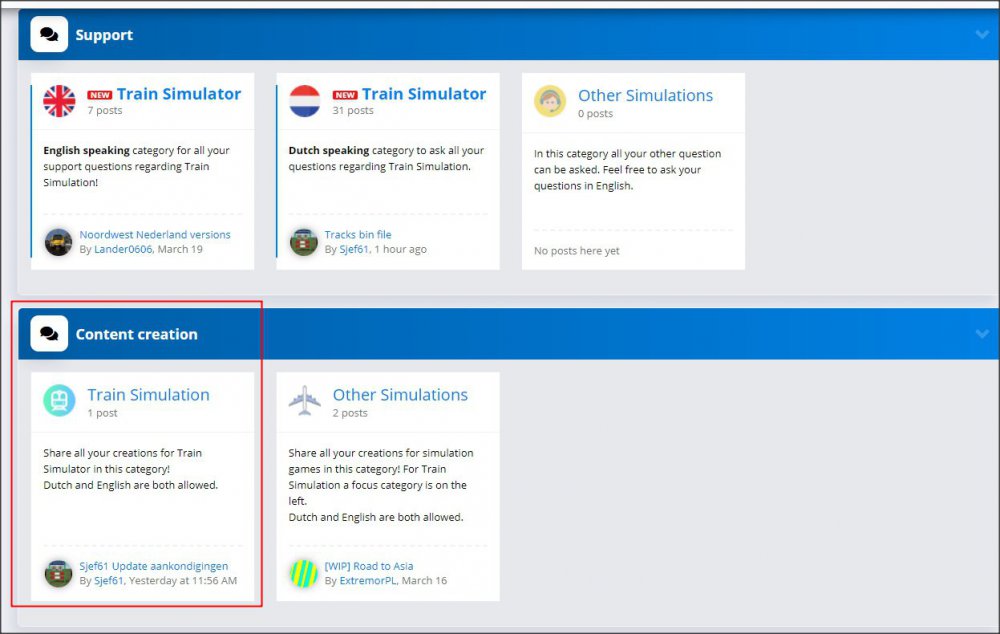Click the UK flag forum icon
The height and width of the screenshot is (634, 1000).
point(59,101)
